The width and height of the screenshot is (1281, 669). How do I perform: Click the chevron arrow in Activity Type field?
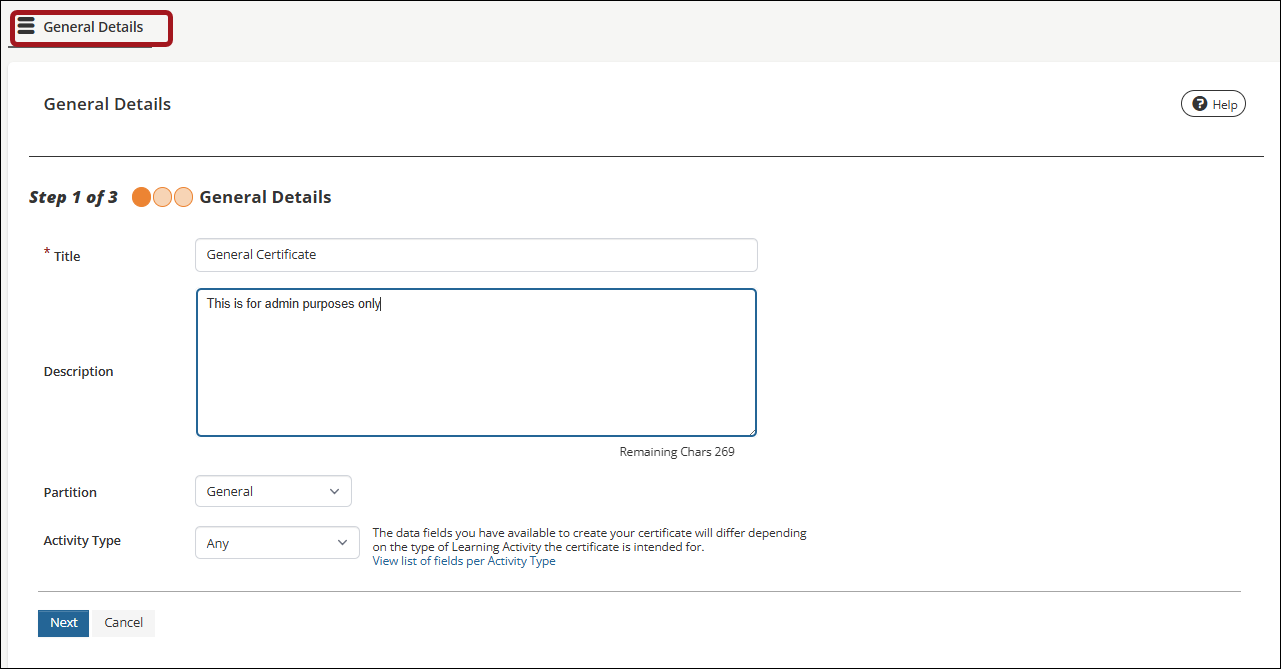[342, 543]
